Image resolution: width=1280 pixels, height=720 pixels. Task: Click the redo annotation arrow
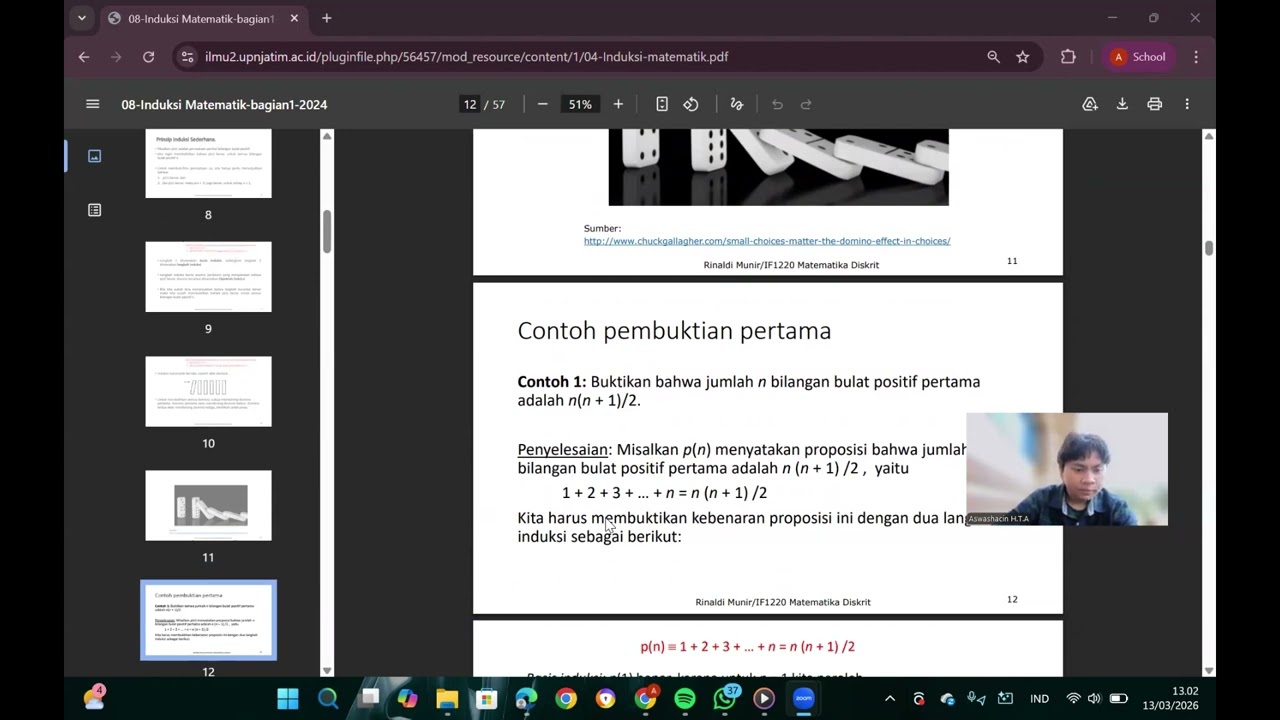[x=806, y=104]
